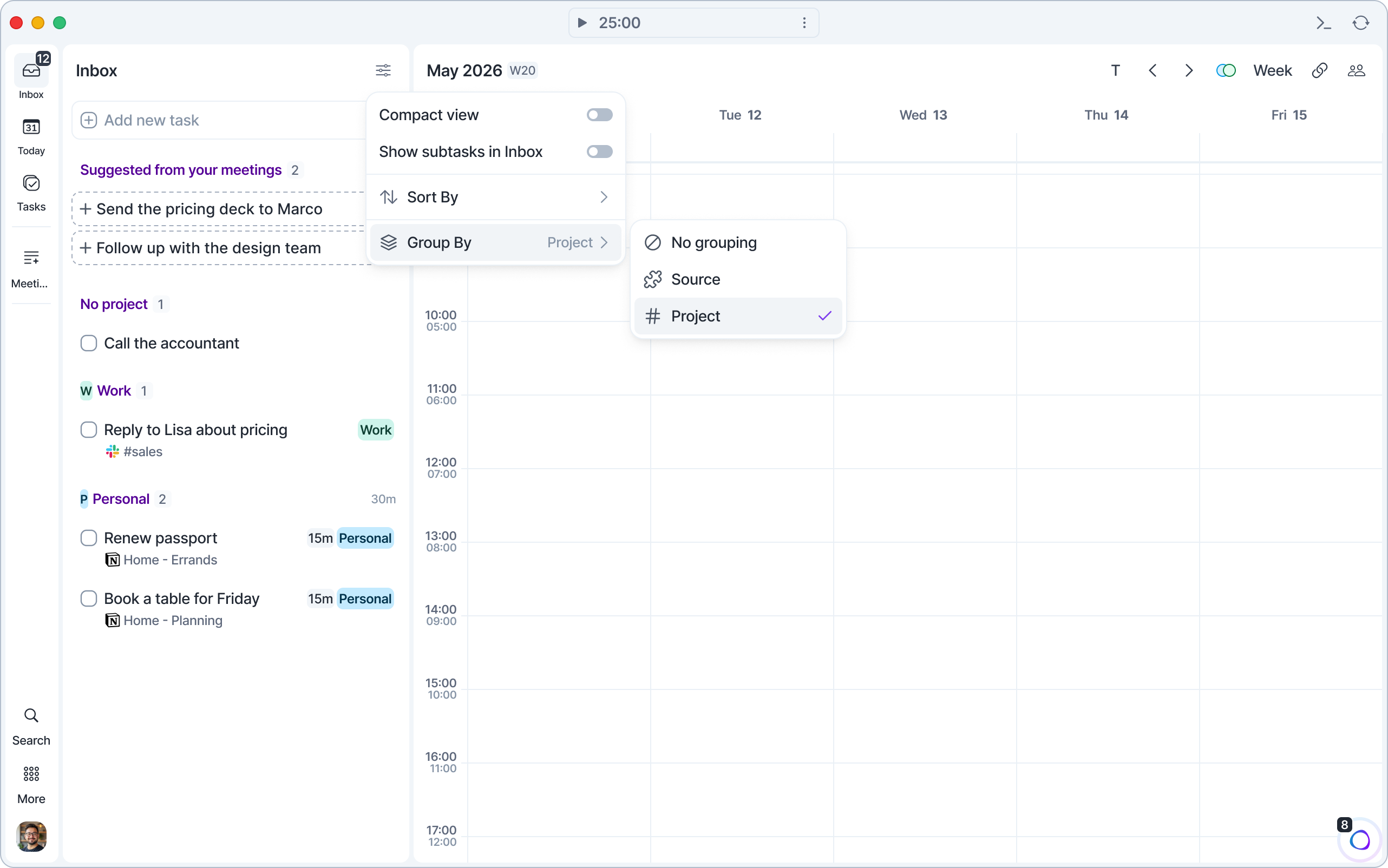Start the 25:00 focus timer

coord(582,22)
